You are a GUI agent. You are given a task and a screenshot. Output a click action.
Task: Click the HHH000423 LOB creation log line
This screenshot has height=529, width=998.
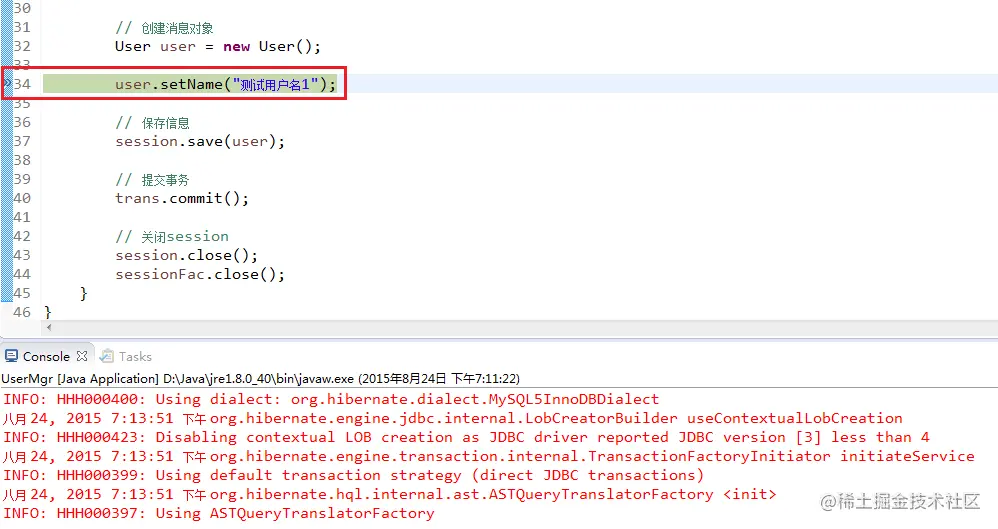pyautogui.click(x=467, y=437)
